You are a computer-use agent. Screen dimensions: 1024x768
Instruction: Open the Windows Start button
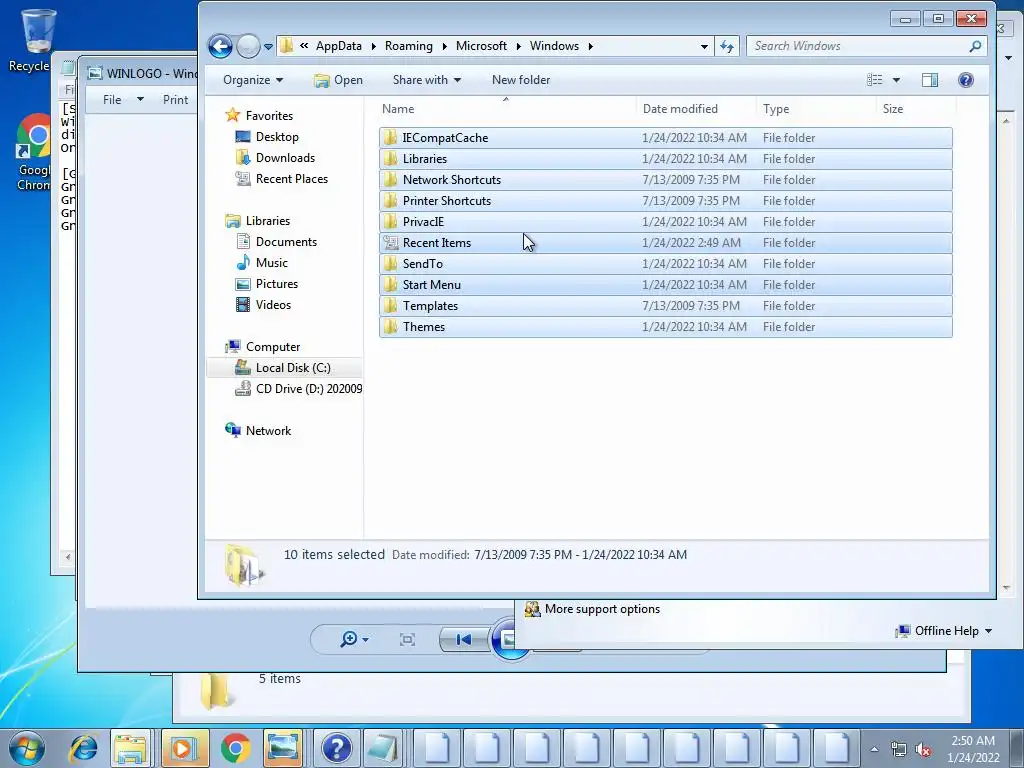27,748
